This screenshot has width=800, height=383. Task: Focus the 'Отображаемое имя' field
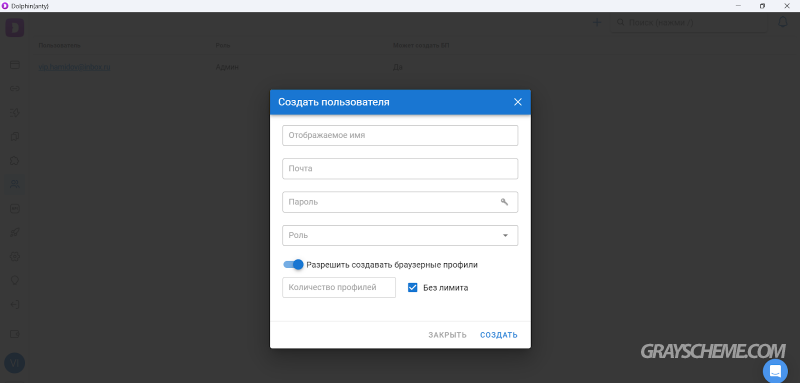pos(400,136)
